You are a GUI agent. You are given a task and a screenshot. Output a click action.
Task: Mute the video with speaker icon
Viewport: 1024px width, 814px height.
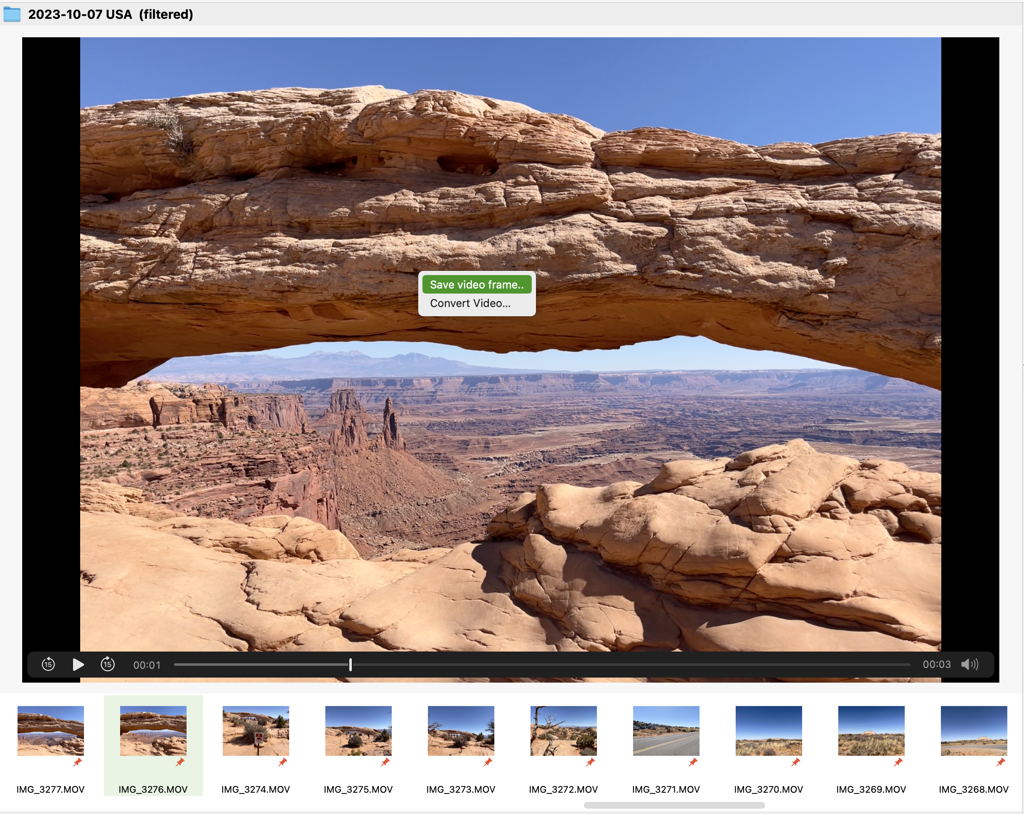tap(969, 665)
